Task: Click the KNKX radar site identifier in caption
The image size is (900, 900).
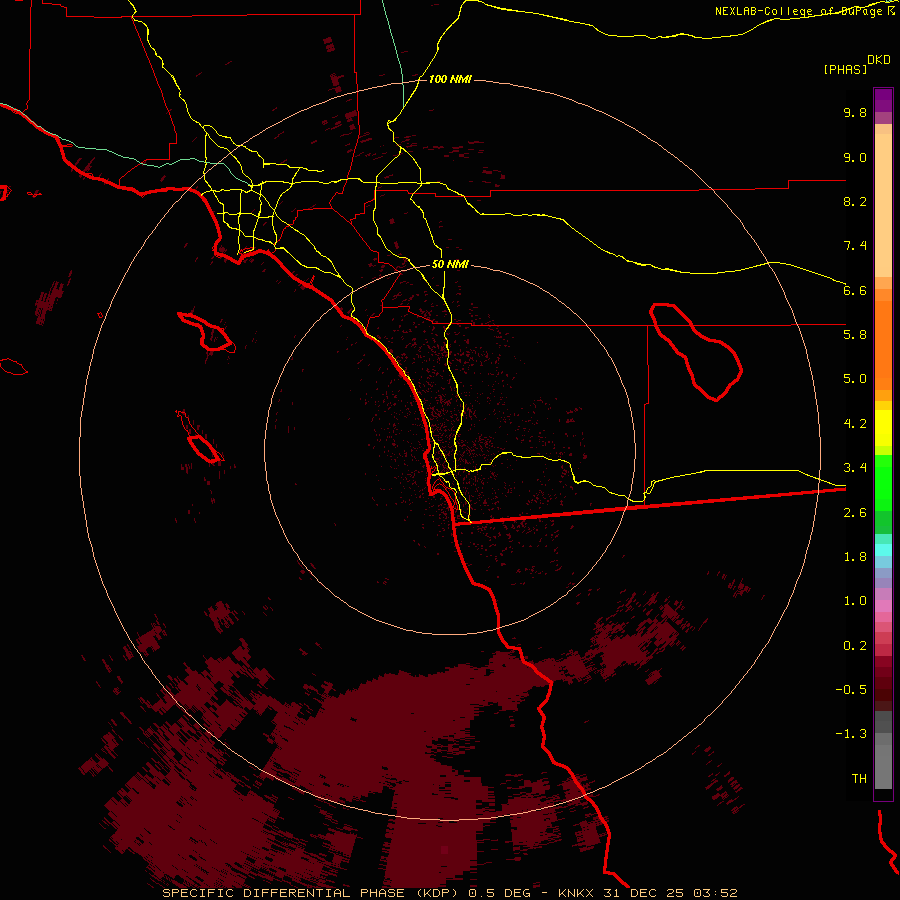Action: click(x=577, y=893)
